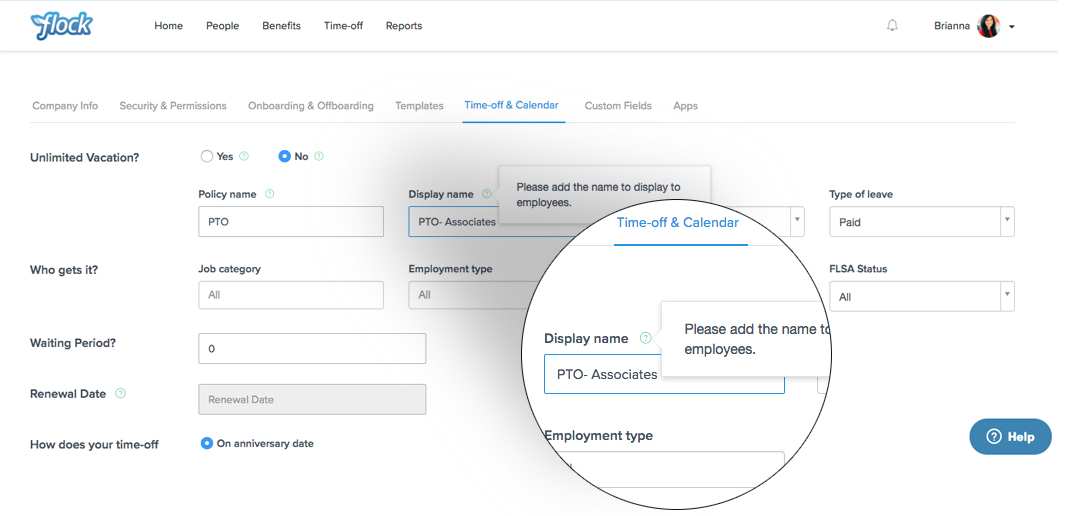The image size is (1069, 516).
Task: Open the notifications bell
Action: point(892,26)
